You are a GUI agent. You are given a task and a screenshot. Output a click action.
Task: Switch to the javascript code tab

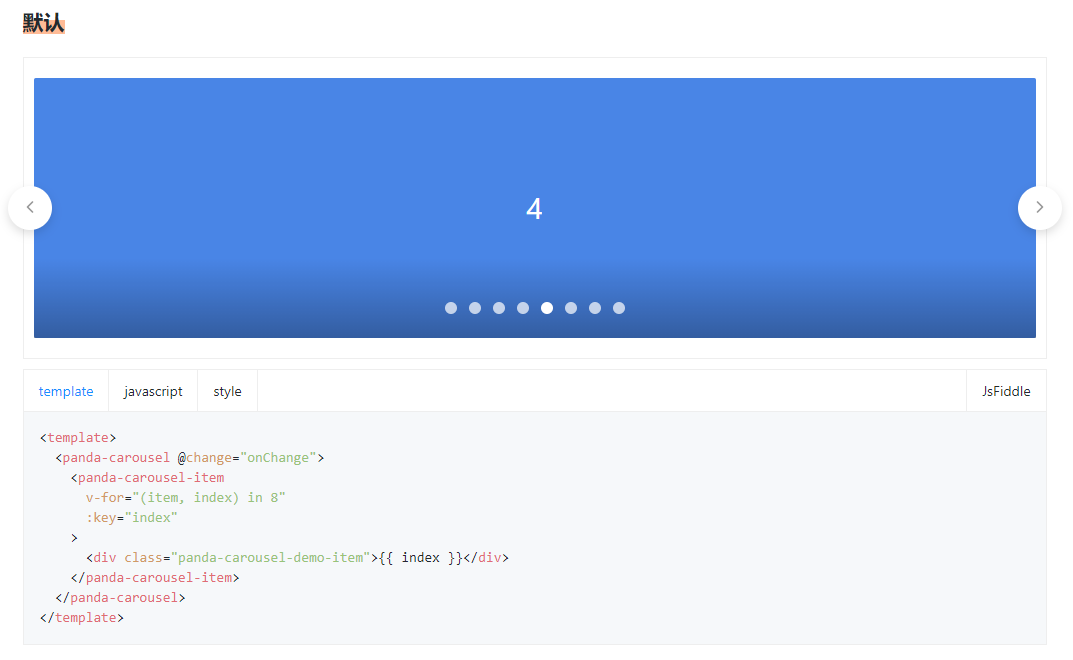(153, 391)
